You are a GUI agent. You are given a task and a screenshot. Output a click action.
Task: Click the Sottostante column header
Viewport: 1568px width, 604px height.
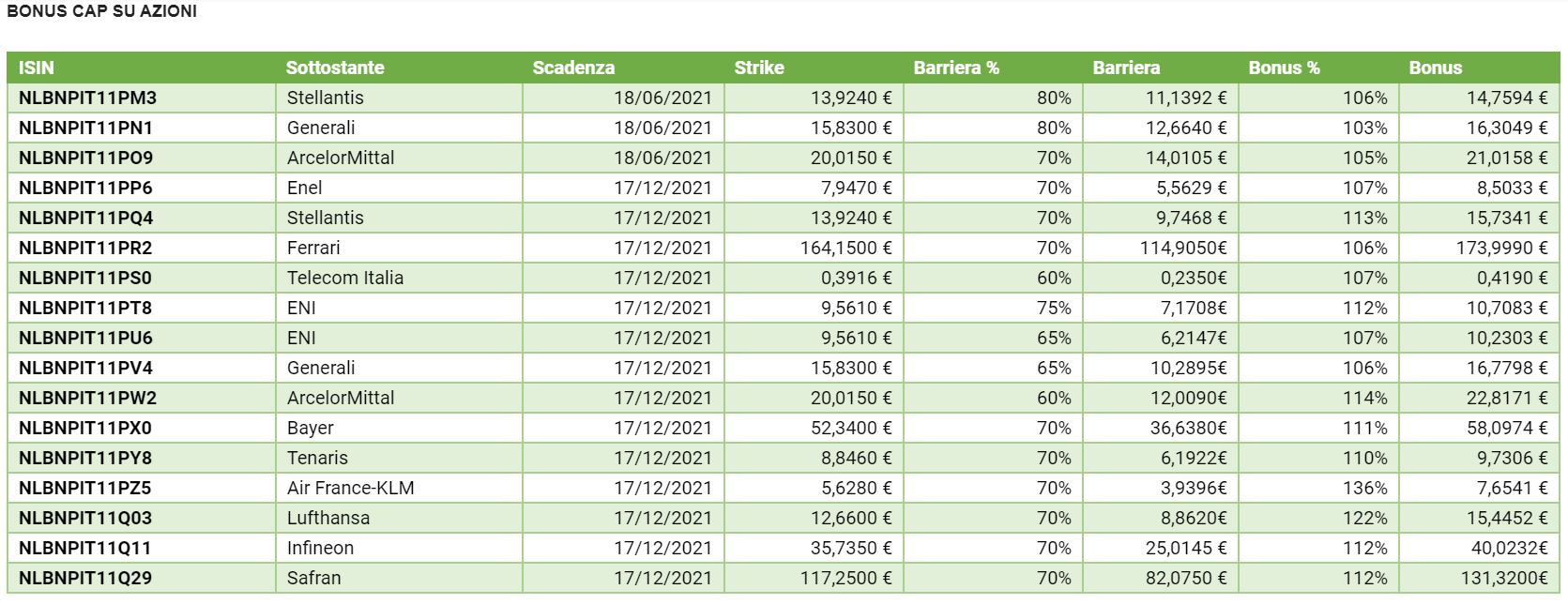335,68
